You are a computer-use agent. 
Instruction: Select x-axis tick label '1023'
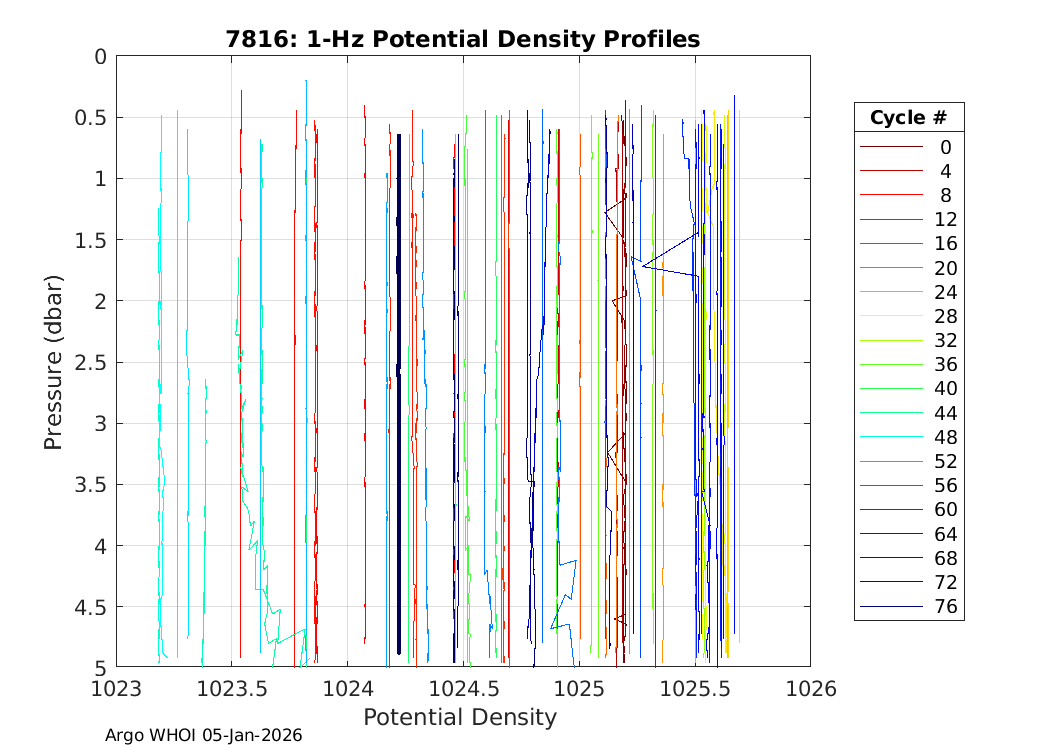pyautogui.click(x=117, y=688)
